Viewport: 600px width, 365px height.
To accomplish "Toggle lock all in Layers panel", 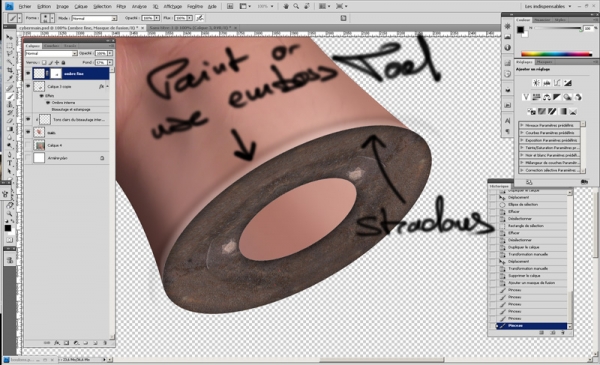I will (x=64, y=62).
